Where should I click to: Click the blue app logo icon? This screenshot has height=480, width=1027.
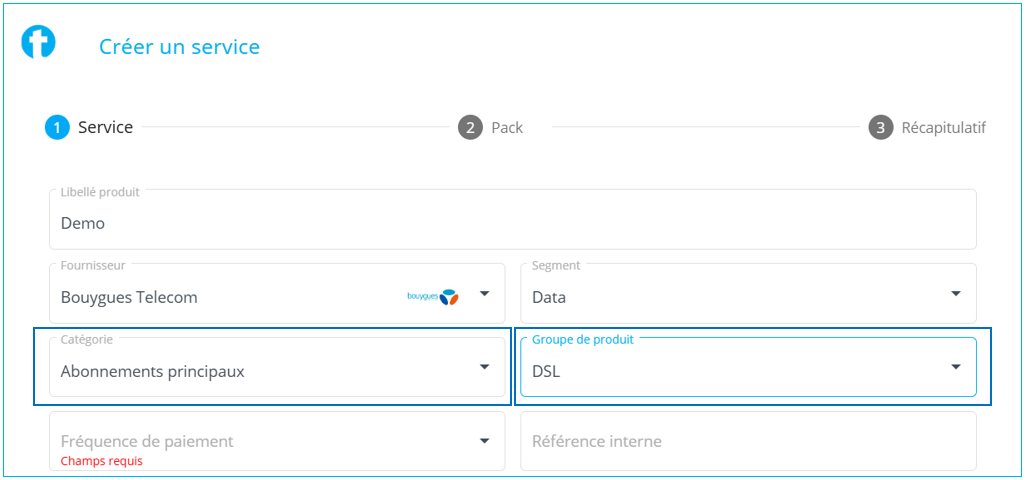click(x=39, y=42)
